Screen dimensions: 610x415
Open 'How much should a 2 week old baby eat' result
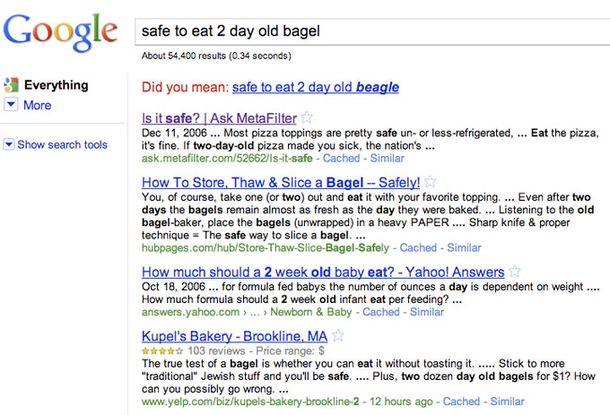click(x=323, y=272)
